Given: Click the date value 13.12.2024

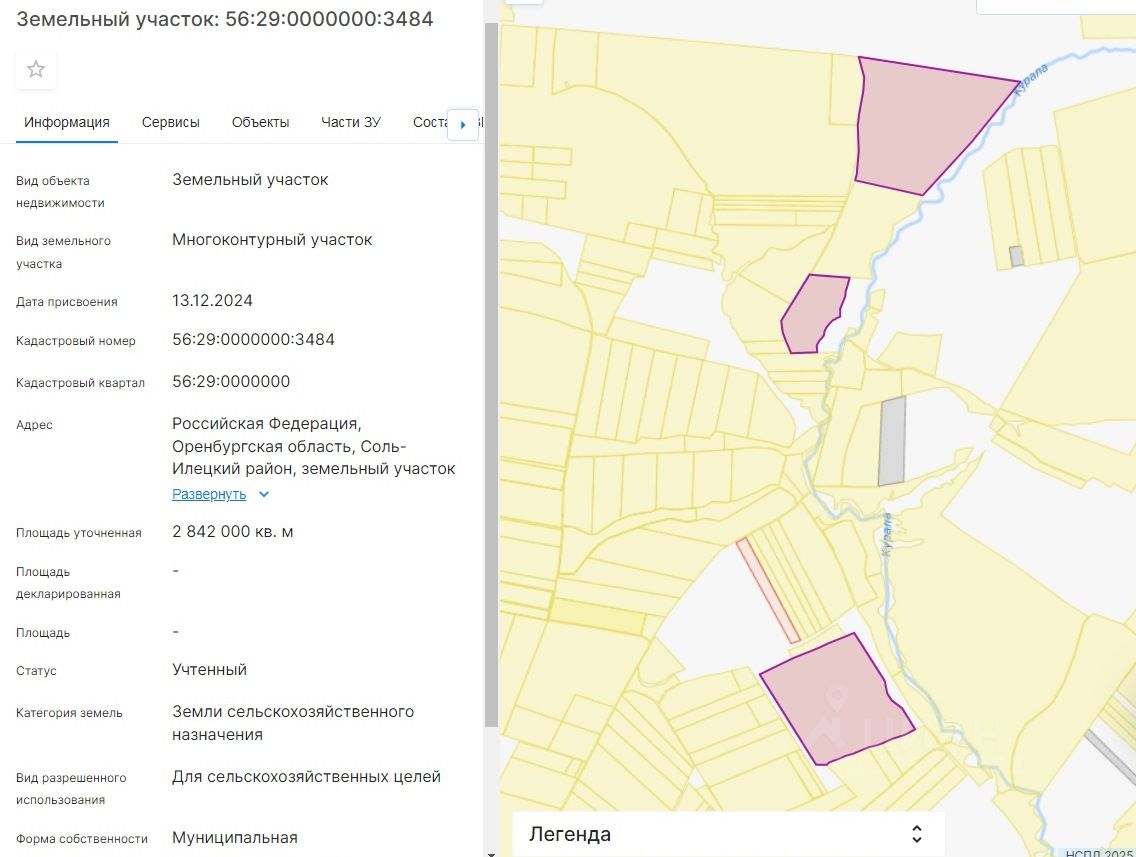Looking at the screenshot, I should (212, 300).
